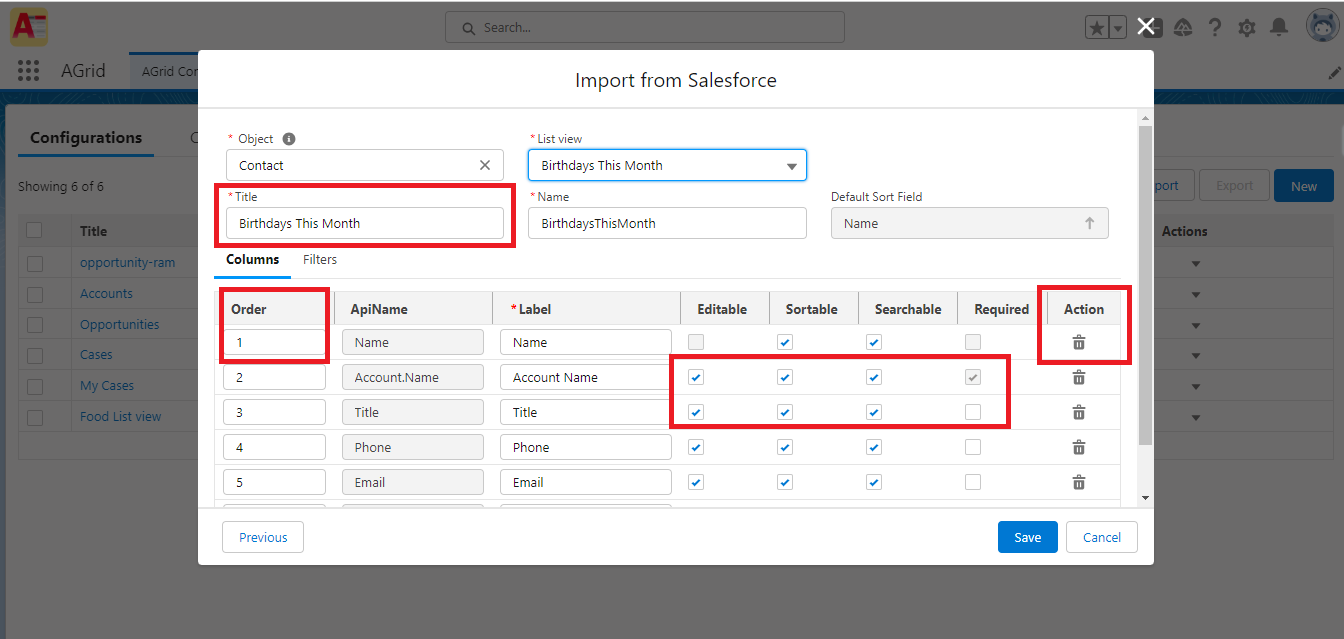Save the imported configuration
Screen dimensions: 1344x639
click(1028, 537)
